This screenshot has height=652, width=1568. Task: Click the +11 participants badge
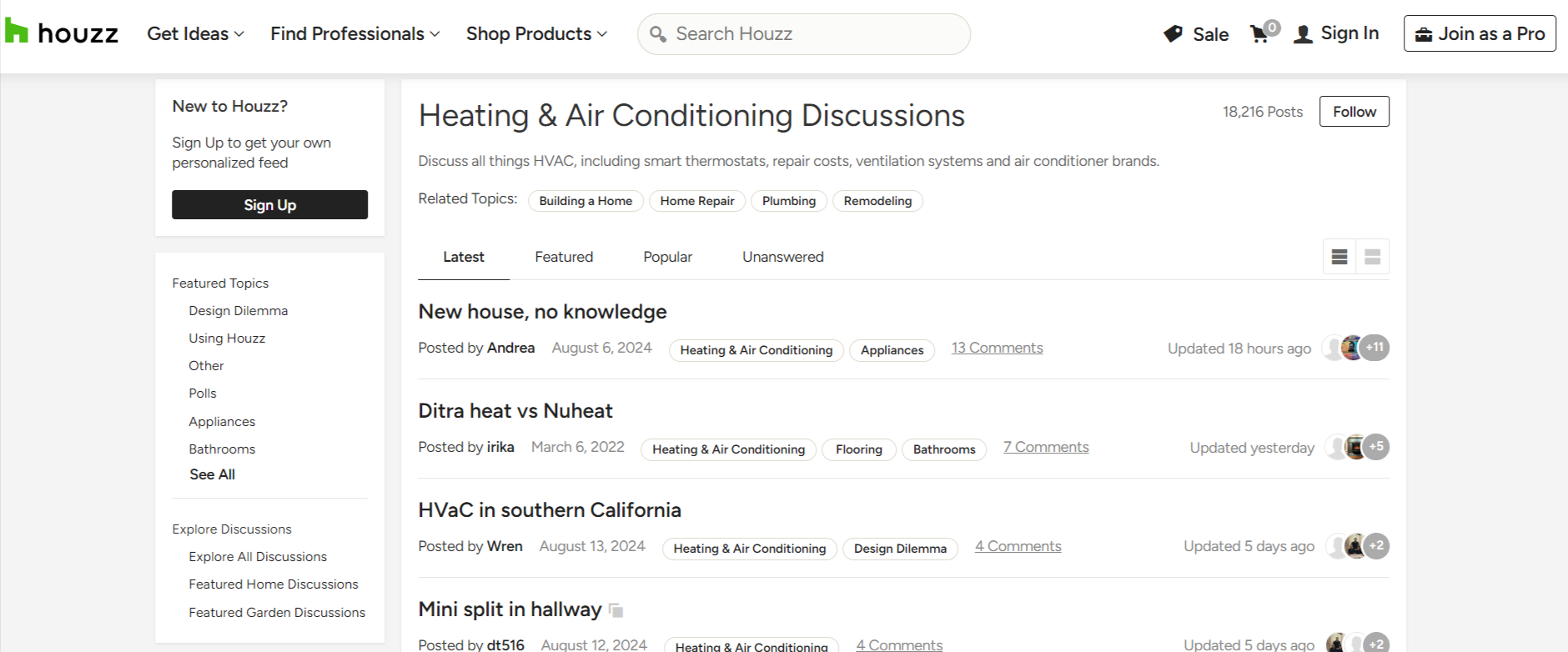pos(1375,348)
